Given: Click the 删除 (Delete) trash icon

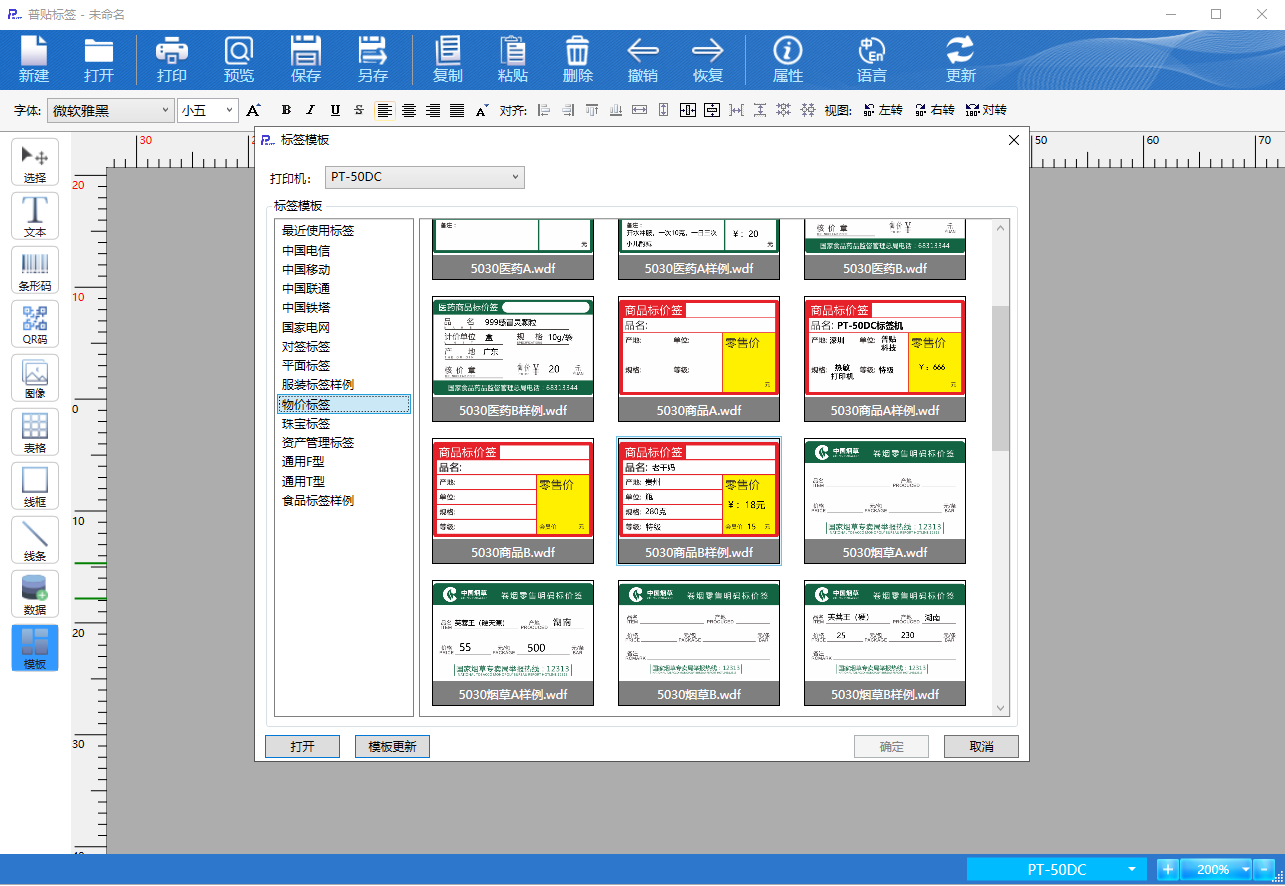Looking at the screenshot, I should (x=578, y=59).
